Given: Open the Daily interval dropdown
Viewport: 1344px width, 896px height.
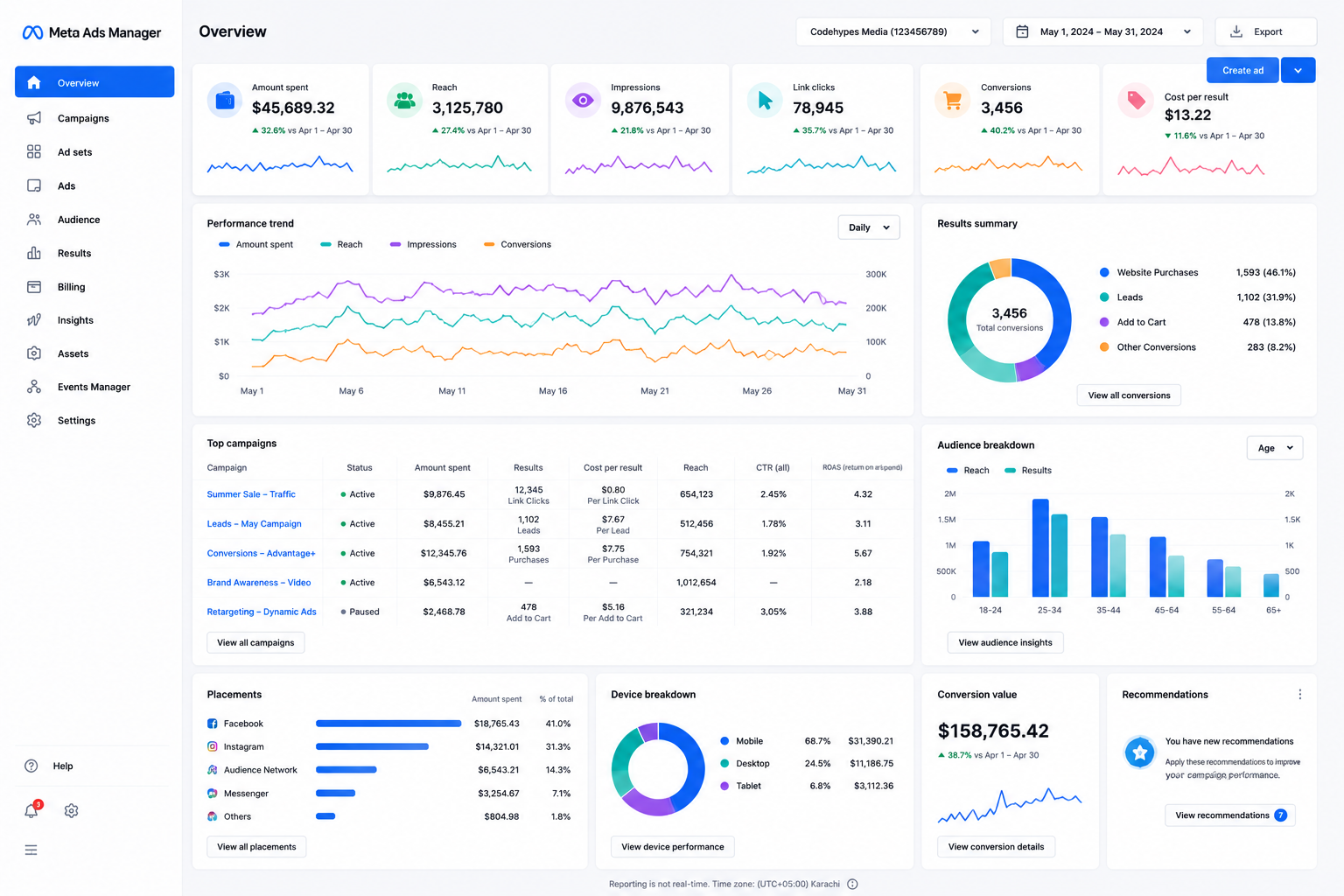Looking at the screenshot, I should (x=869, y=227).
